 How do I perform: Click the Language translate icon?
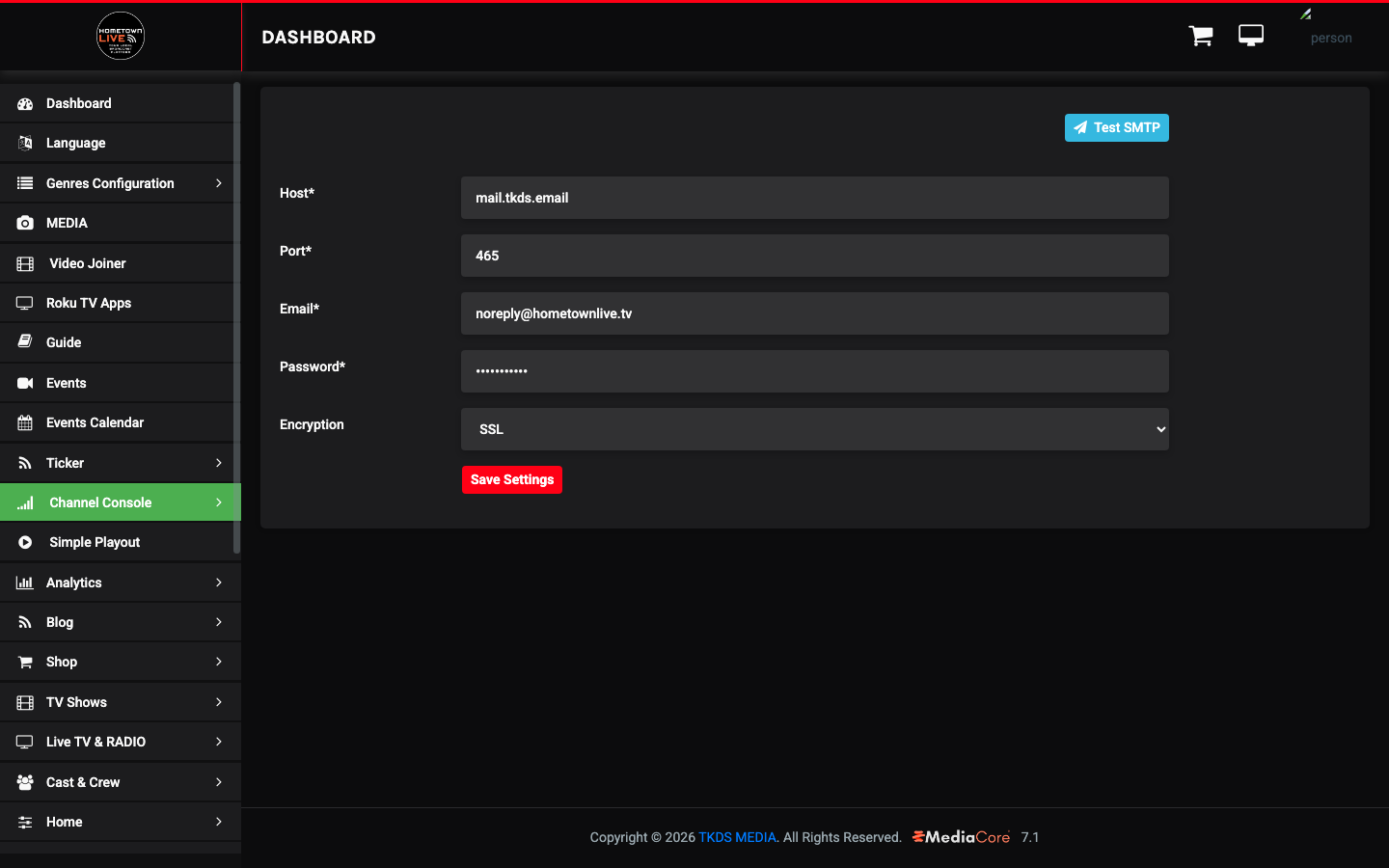pos(25,143)
